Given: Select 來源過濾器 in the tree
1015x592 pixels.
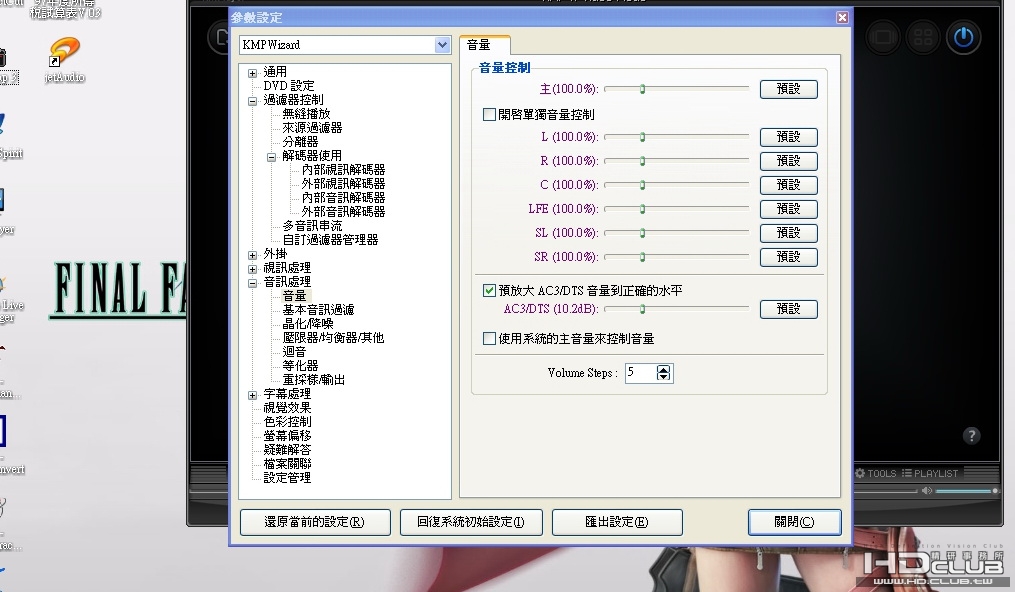Looking at the screenshot, I should point(312,128).
